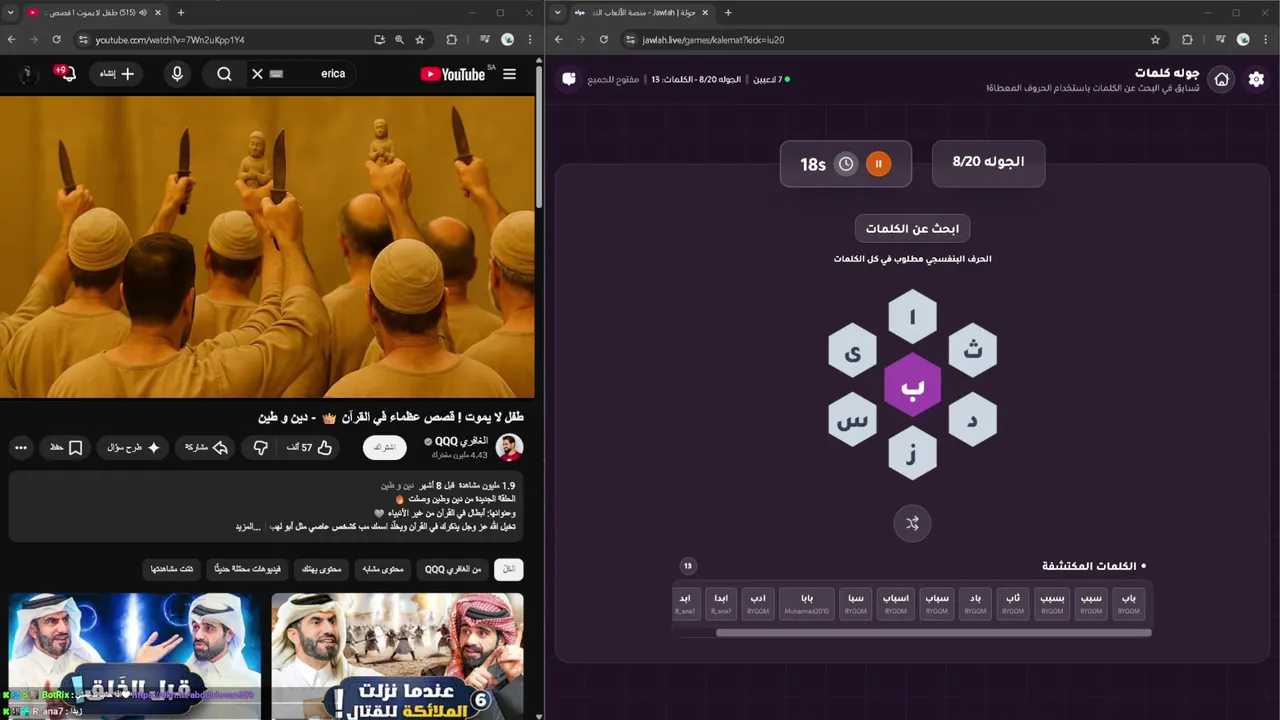
Task: Click the discovered words horizontal scrollbar
Action: pyautogui.click(x=933, y=632)
